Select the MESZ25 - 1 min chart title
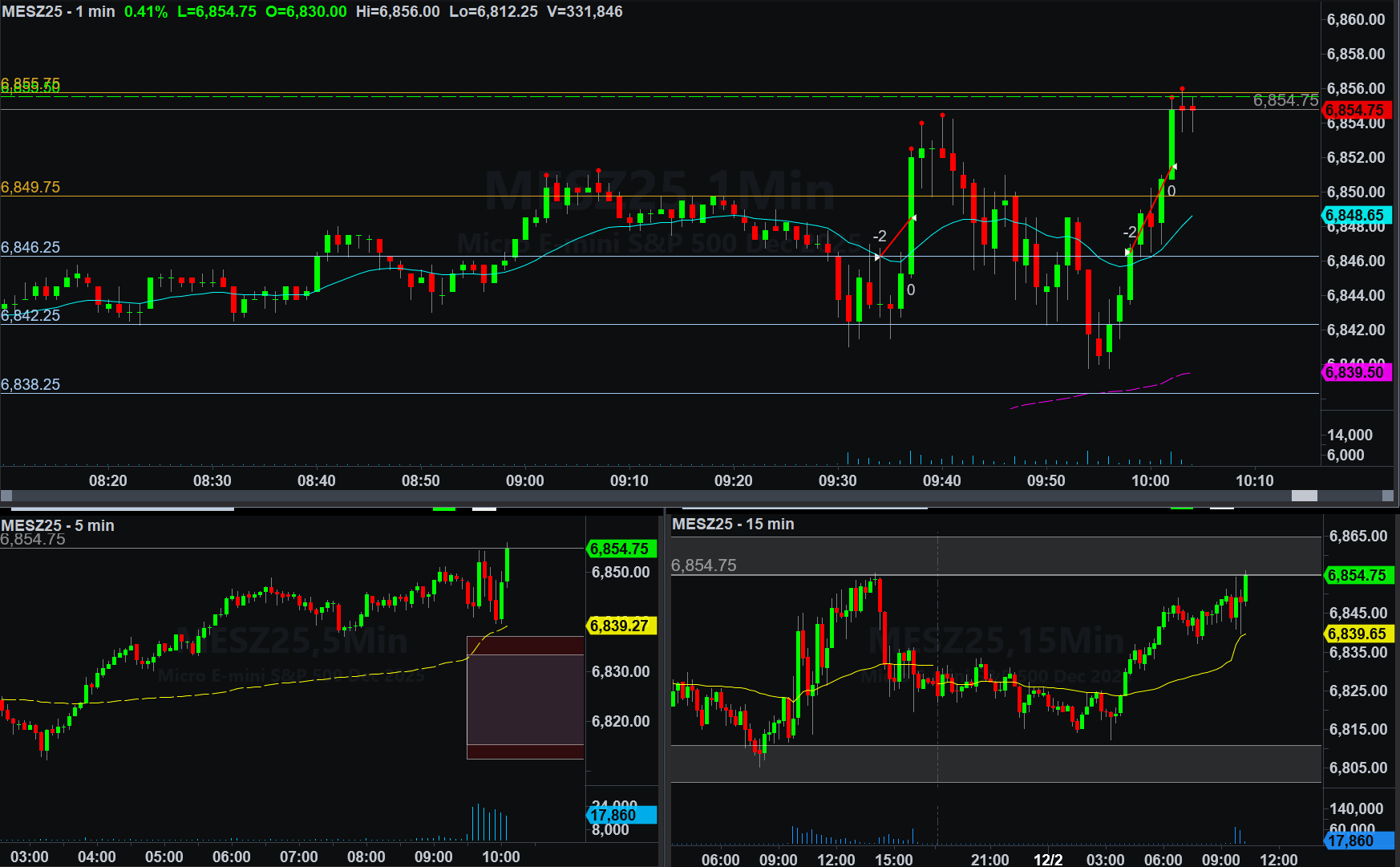 coord(59,12)
